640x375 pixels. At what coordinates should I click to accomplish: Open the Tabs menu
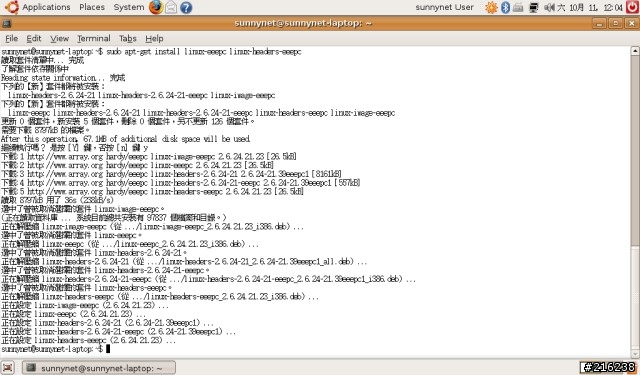pyautogui.click(x=127, y=38)
